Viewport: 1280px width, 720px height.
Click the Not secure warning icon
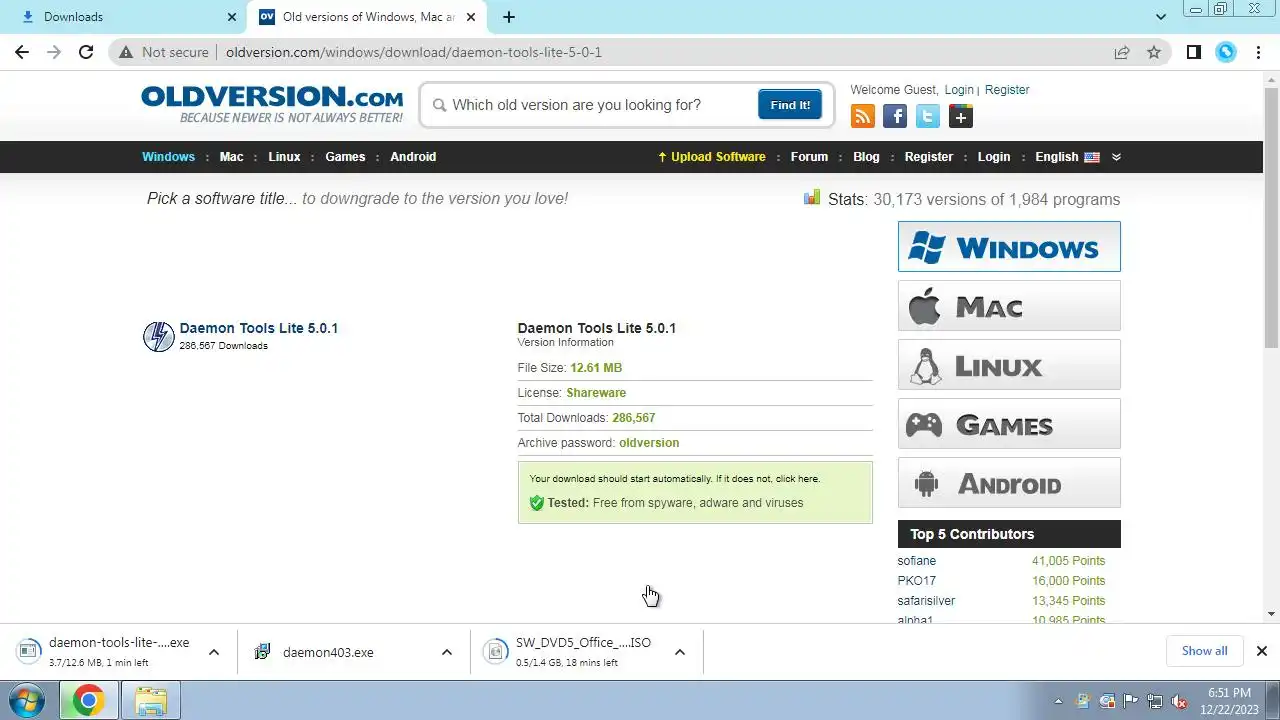tap(125, 52)
